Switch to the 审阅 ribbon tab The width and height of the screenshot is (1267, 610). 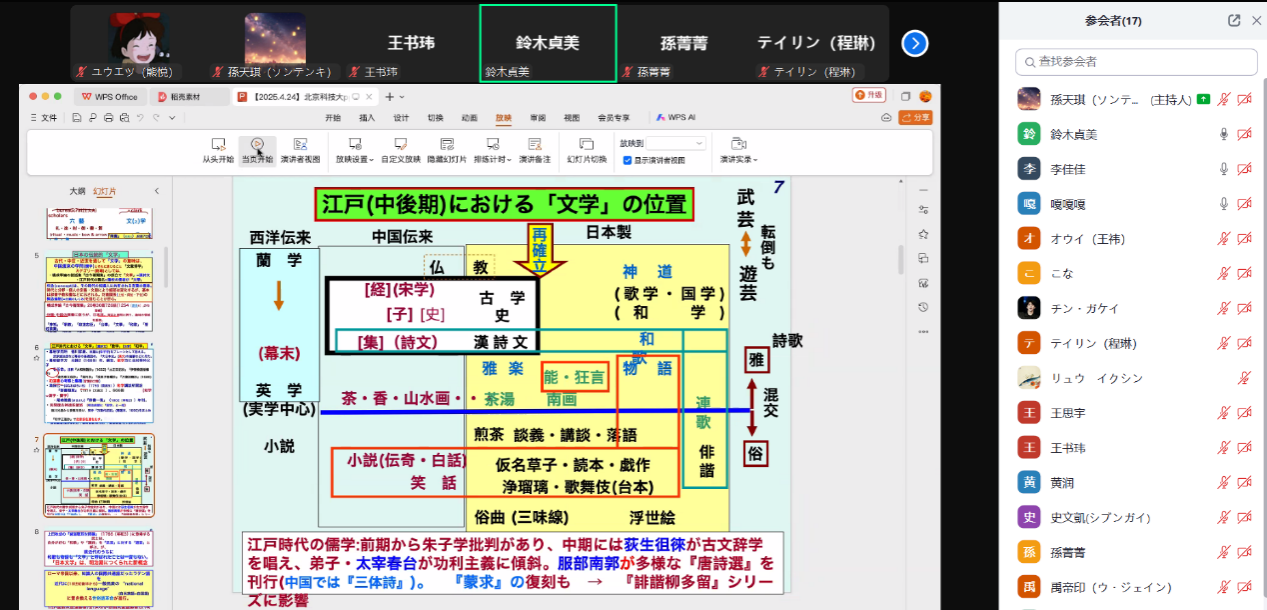pos(538,118)
